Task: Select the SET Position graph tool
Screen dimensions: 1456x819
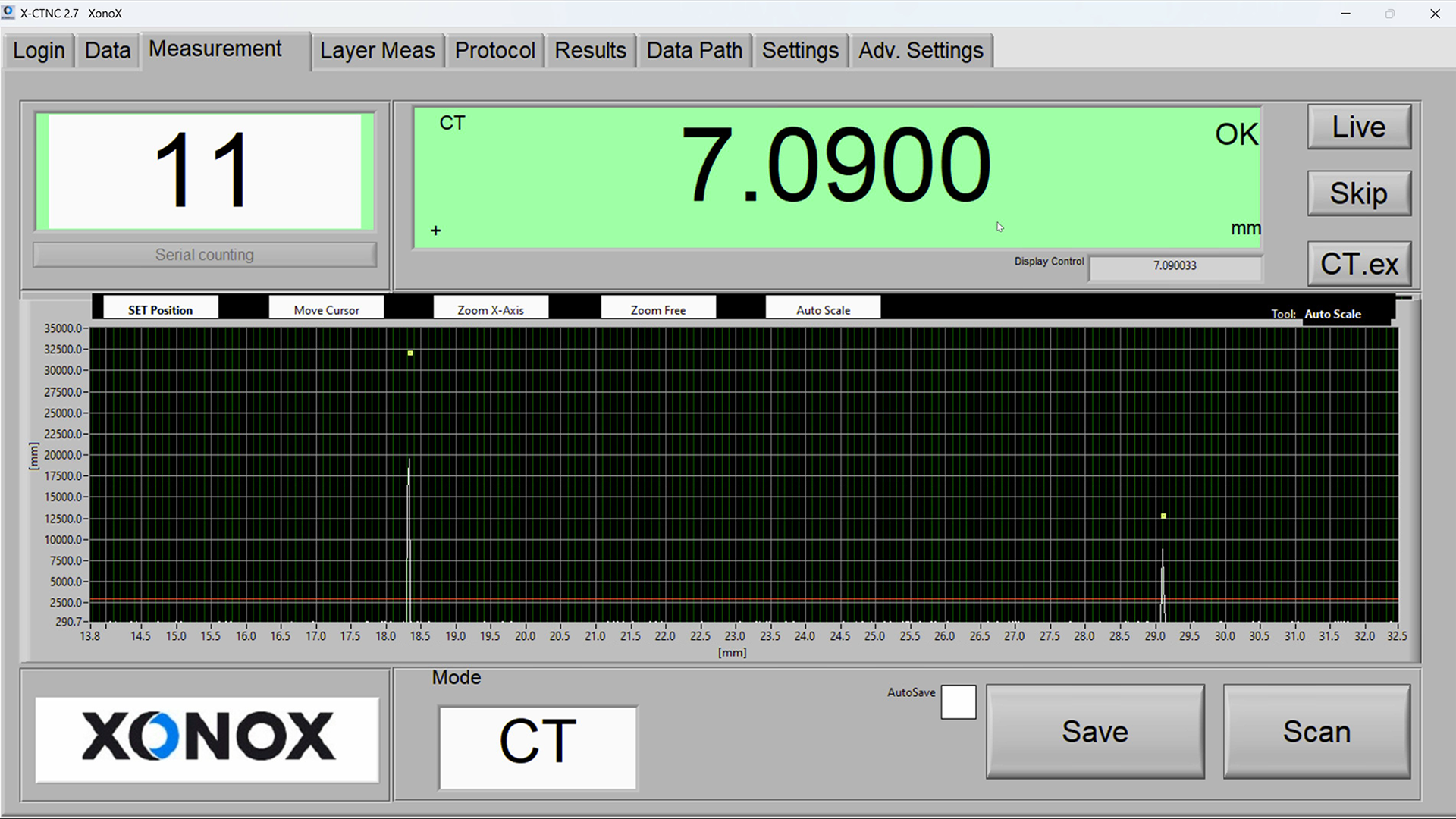Action: [x=160, y=309]
